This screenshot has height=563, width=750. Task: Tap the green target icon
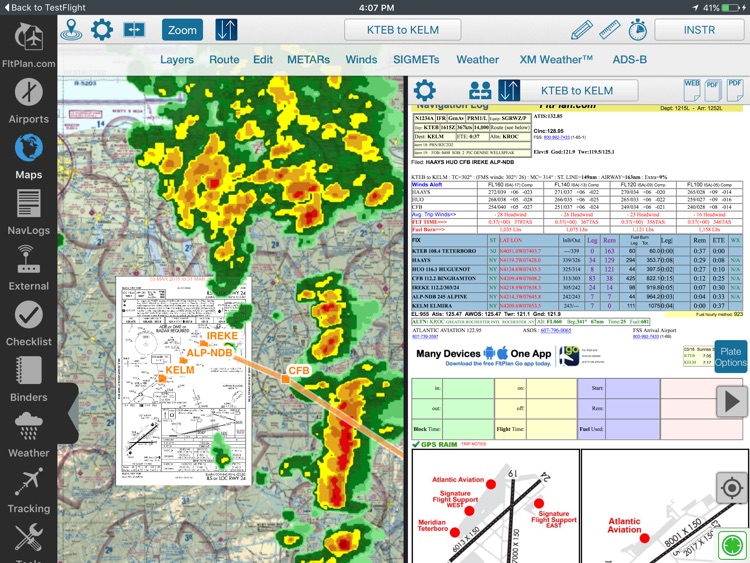(731, 545)
